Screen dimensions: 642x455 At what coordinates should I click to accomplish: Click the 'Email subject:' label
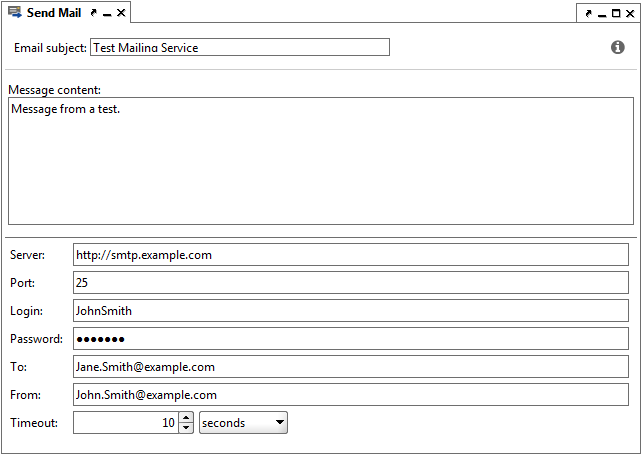click(50, 48)
